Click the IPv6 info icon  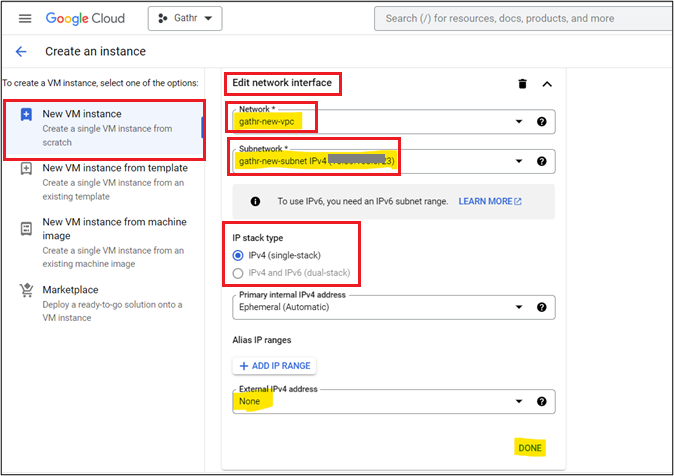pos(255,201)
